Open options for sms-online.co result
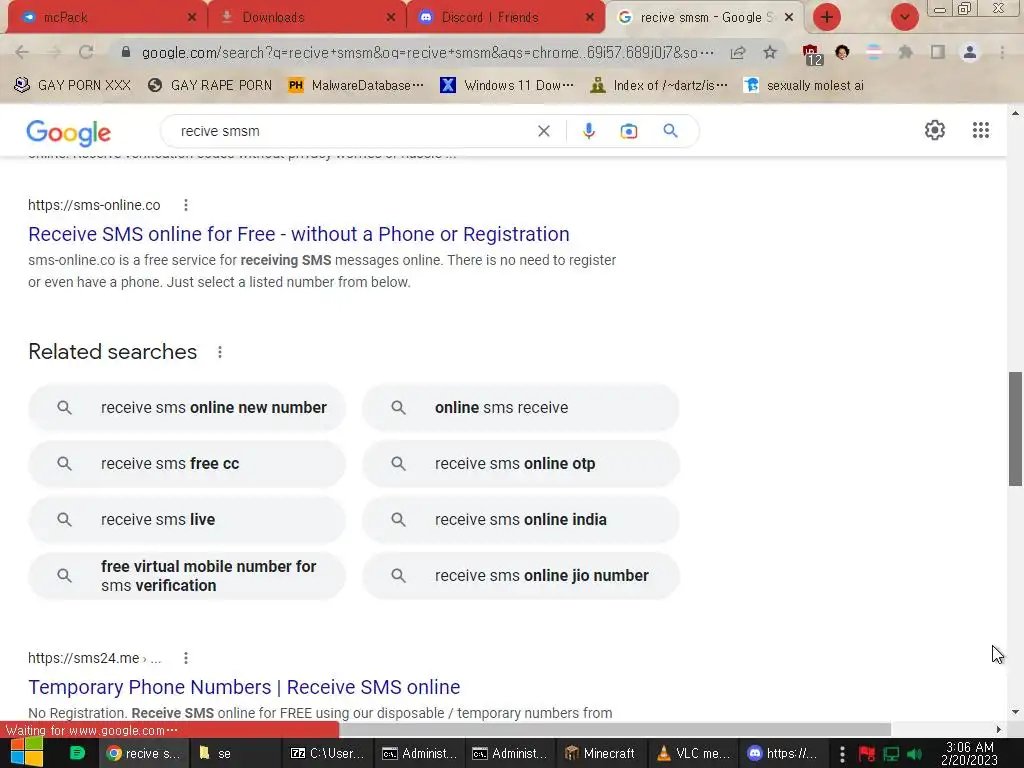This screenshot has height=768, width=1024. tap(186, 205)
